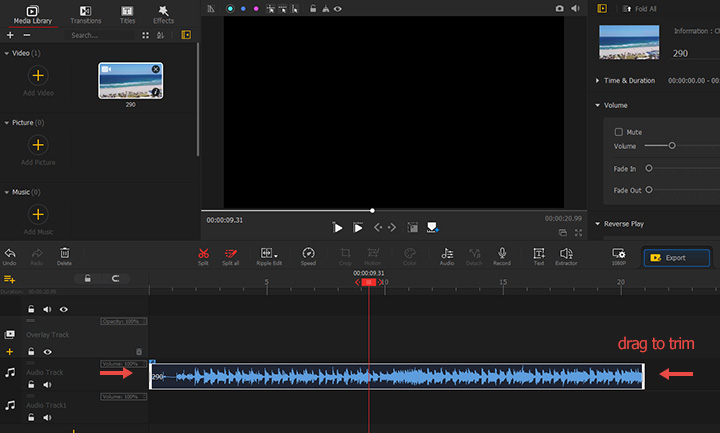Open the Record microphone tool
The width and height of the screenshot is (720, 433).
[x=502, y=254]
